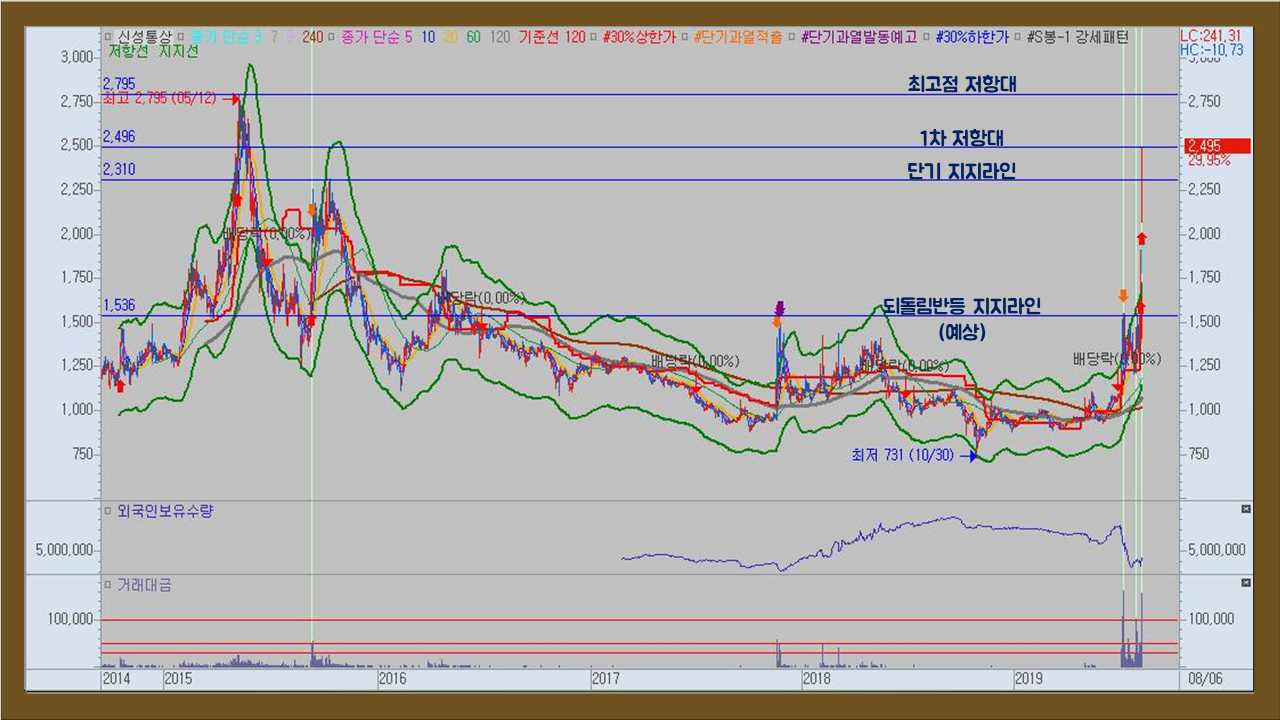Click the 1,536 support line label
The height and width of the screenshot is (720, 1280).
click(119, 305)
